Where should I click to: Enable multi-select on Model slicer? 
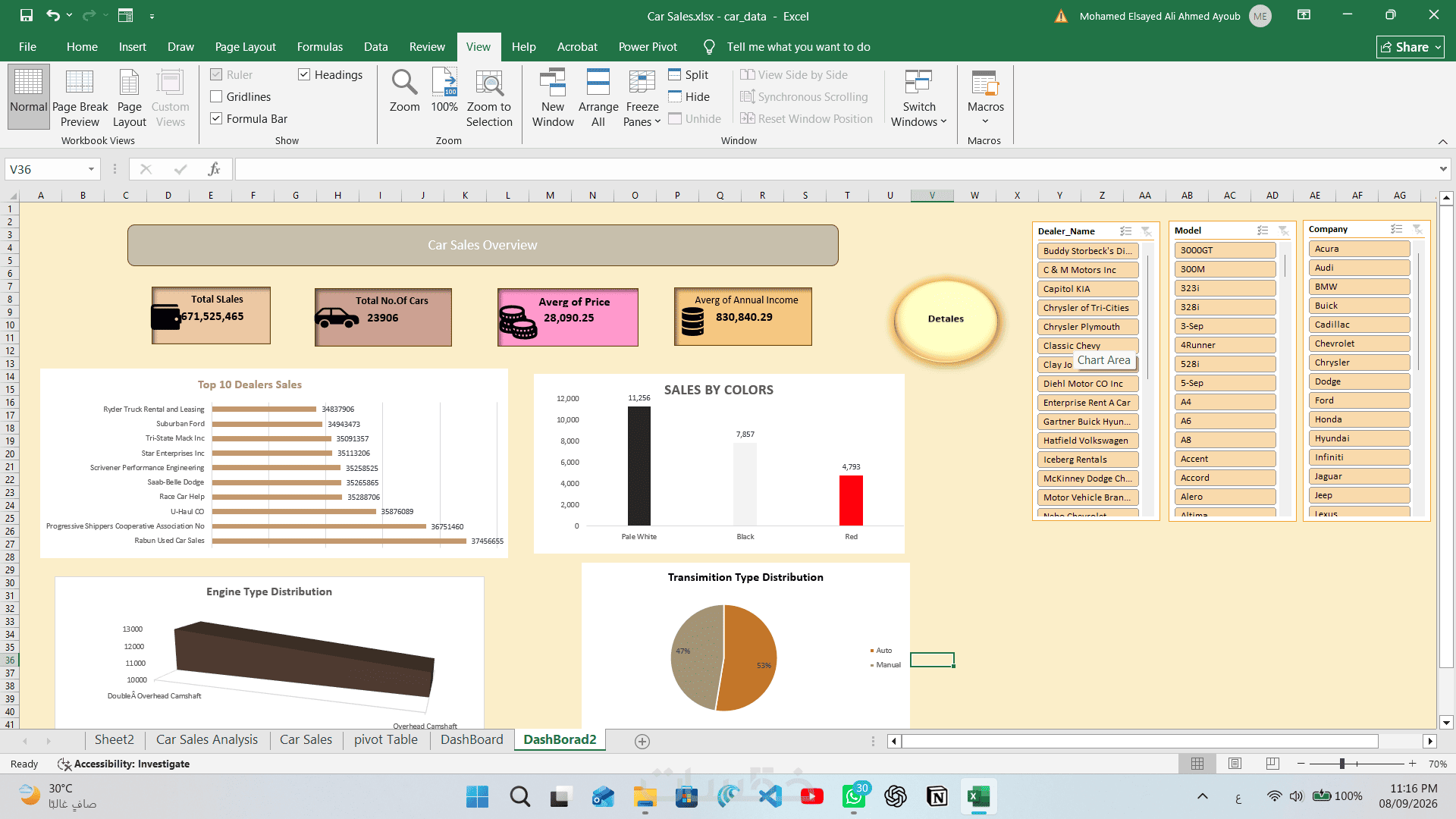click(x=1263, y=231)
